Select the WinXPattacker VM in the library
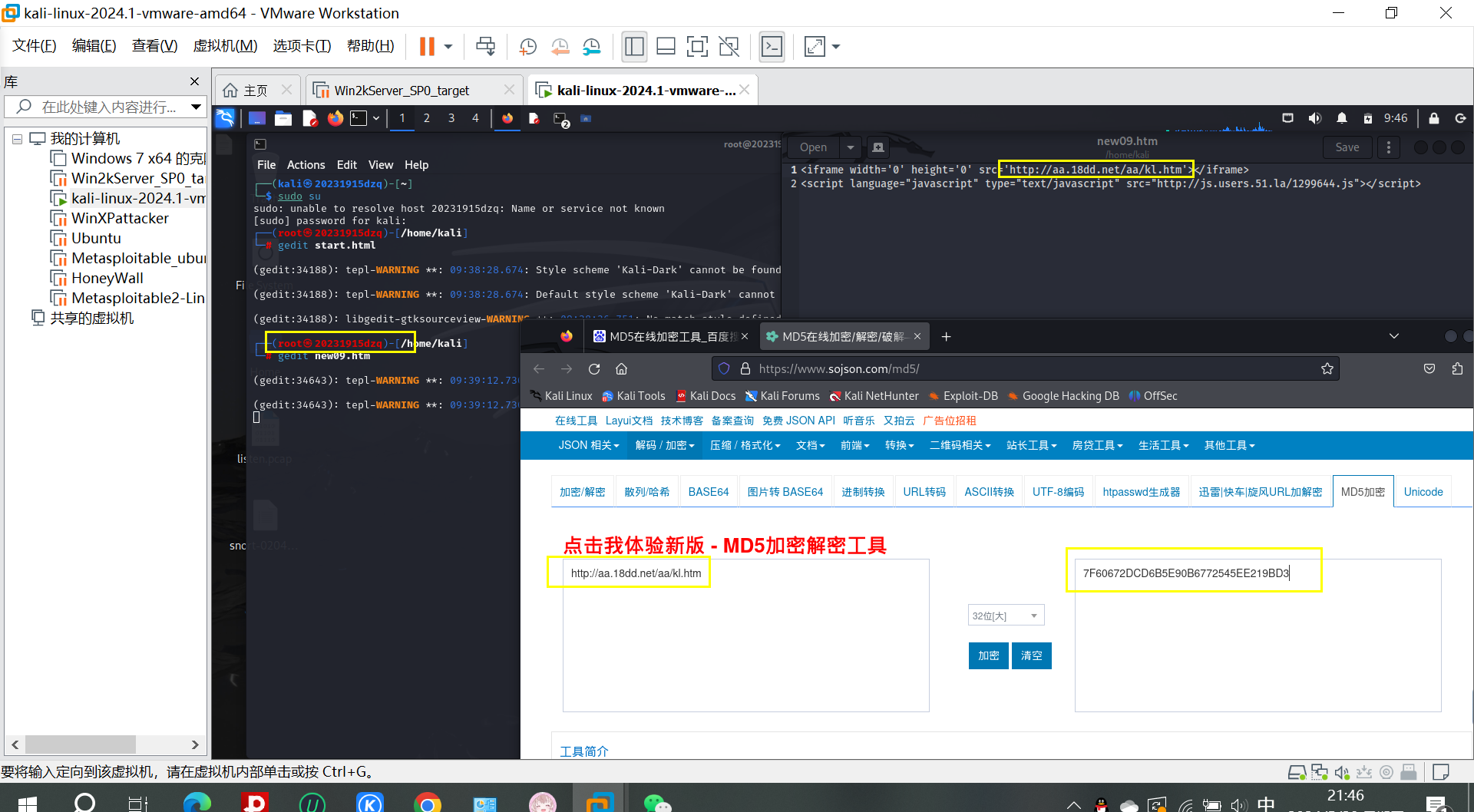 tap(120, 219)
